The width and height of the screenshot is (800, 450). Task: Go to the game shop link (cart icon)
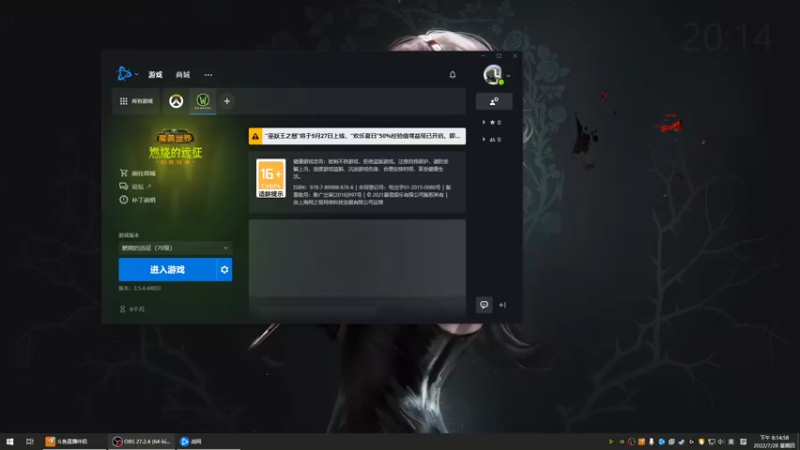tap(137, 173)
